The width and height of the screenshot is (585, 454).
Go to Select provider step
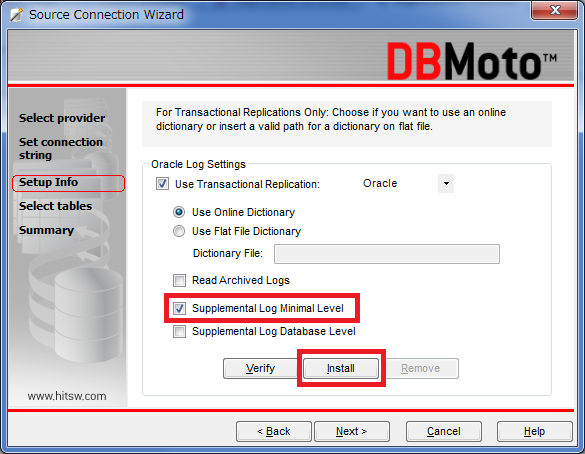[x=62, y=118]
